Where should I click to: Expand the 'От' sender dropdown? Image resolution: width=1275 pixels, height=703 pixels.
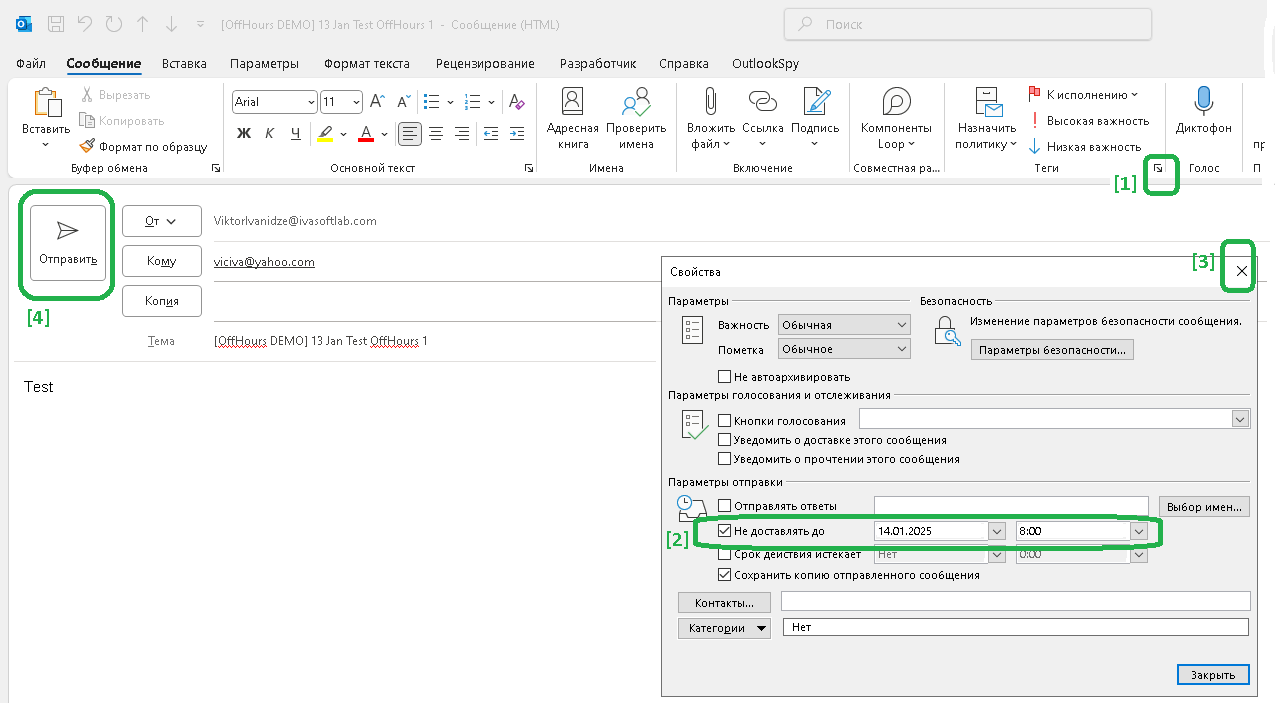click(162, 221)
